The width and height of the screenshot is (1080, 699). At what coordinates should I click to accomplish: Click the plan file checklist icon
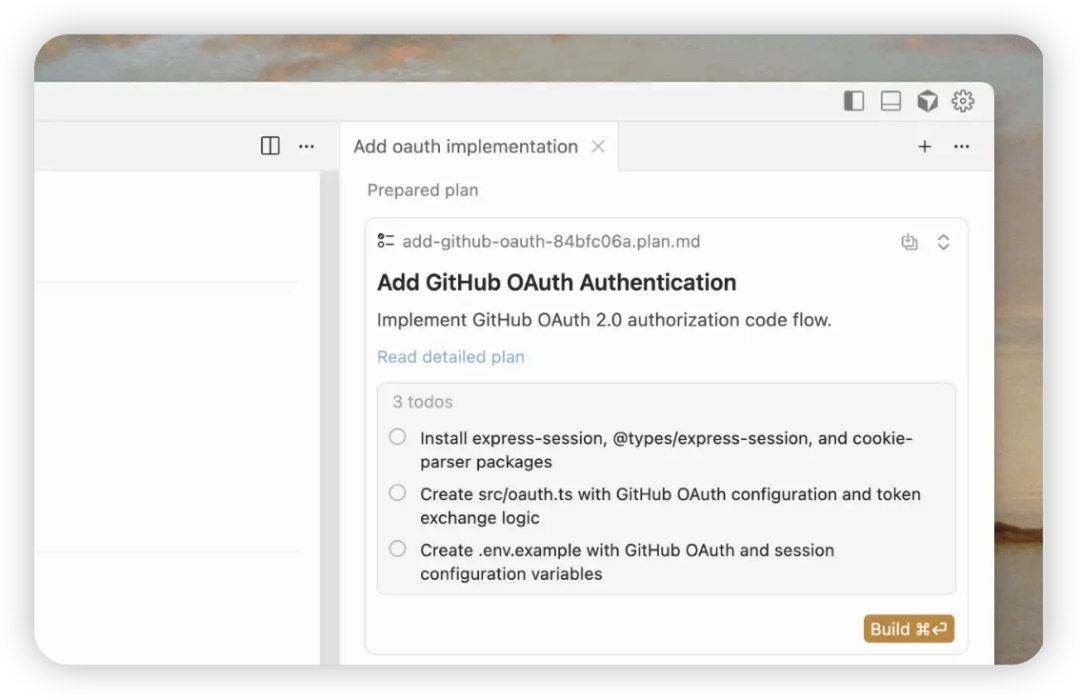coord(386,241)
